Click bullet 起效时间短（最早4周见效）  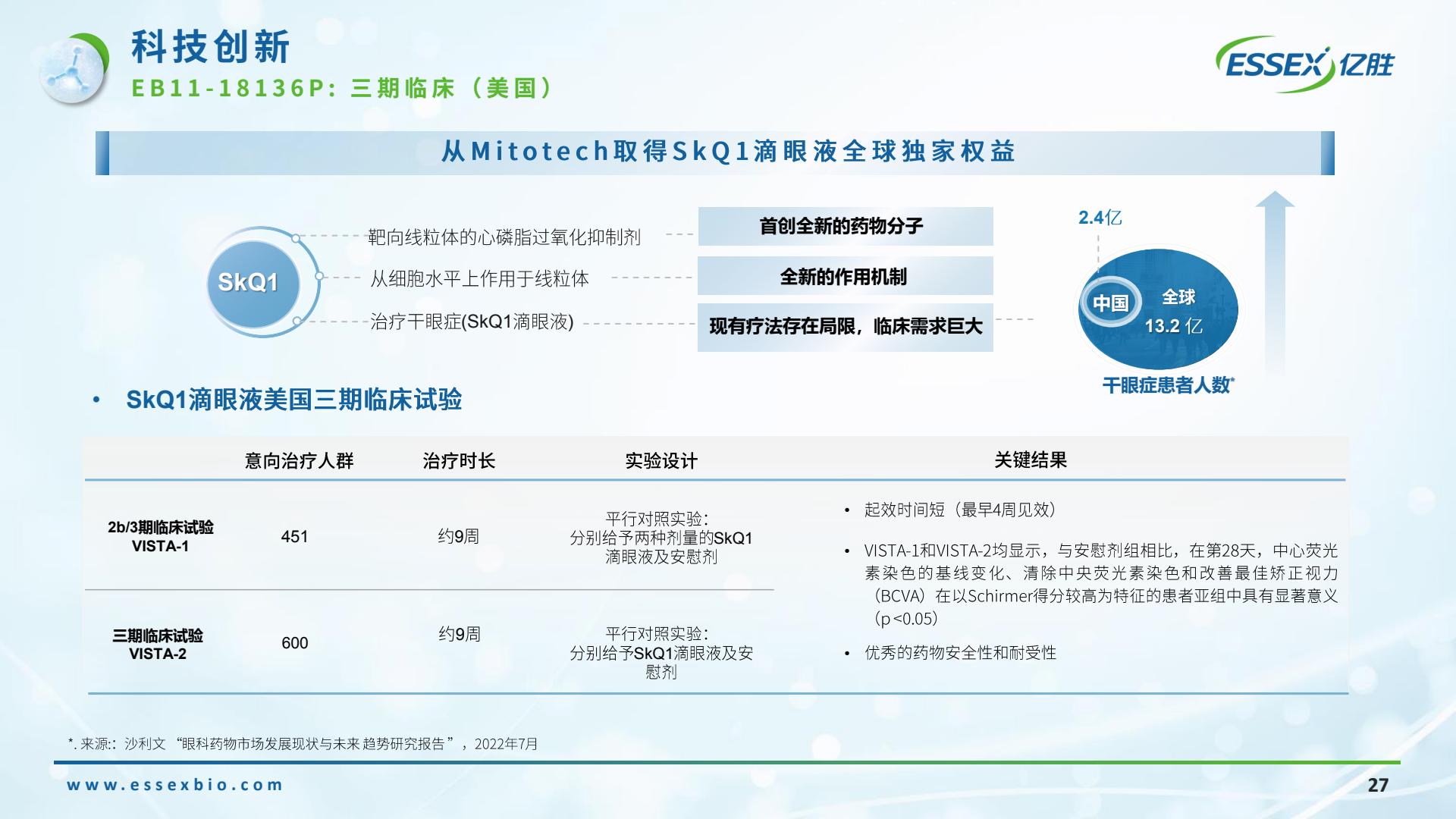click(960, 510)
